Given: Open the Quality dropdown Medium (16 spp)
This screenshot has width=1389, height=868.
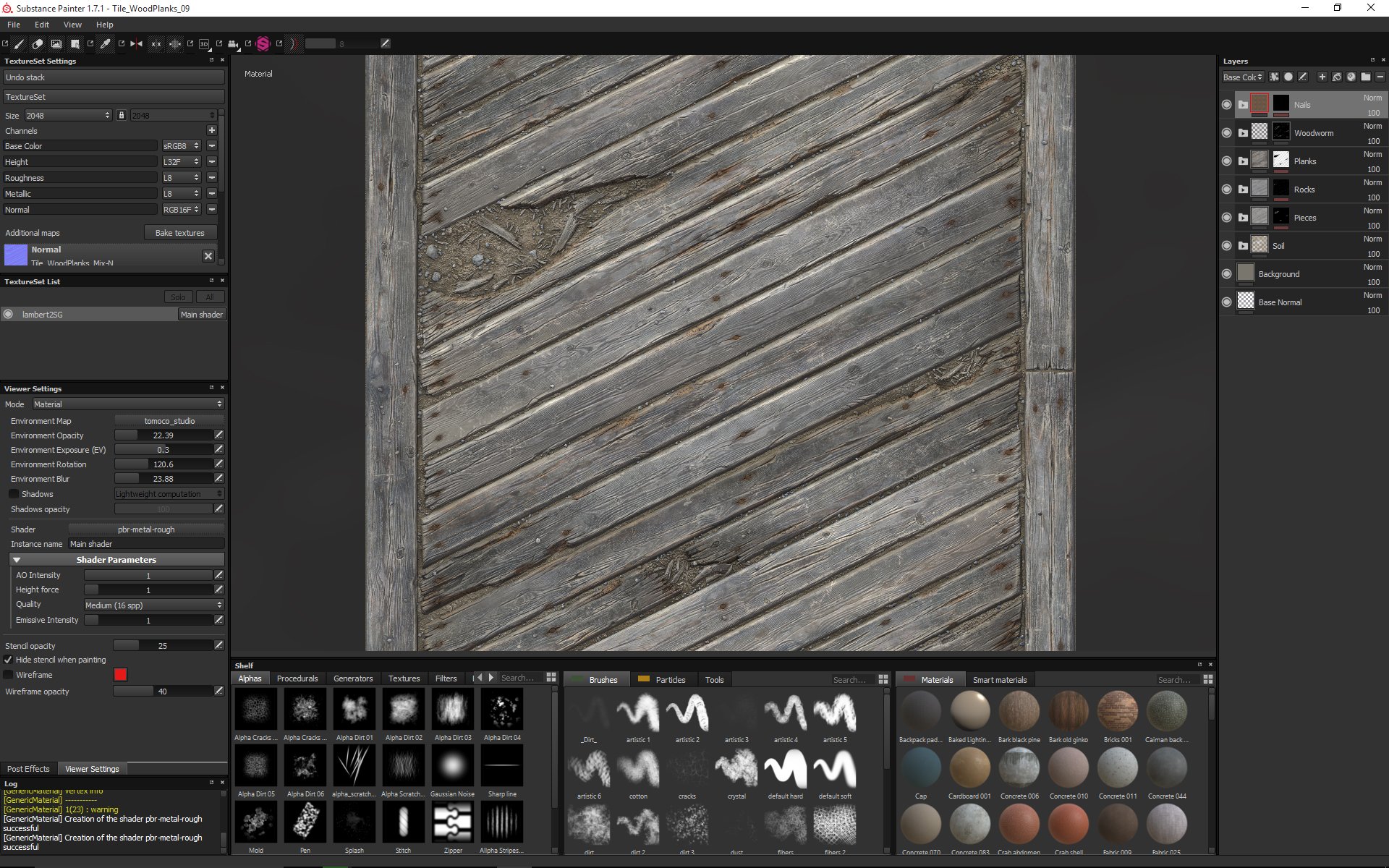Looking at the screenshot, I should (x=153, y=605).
